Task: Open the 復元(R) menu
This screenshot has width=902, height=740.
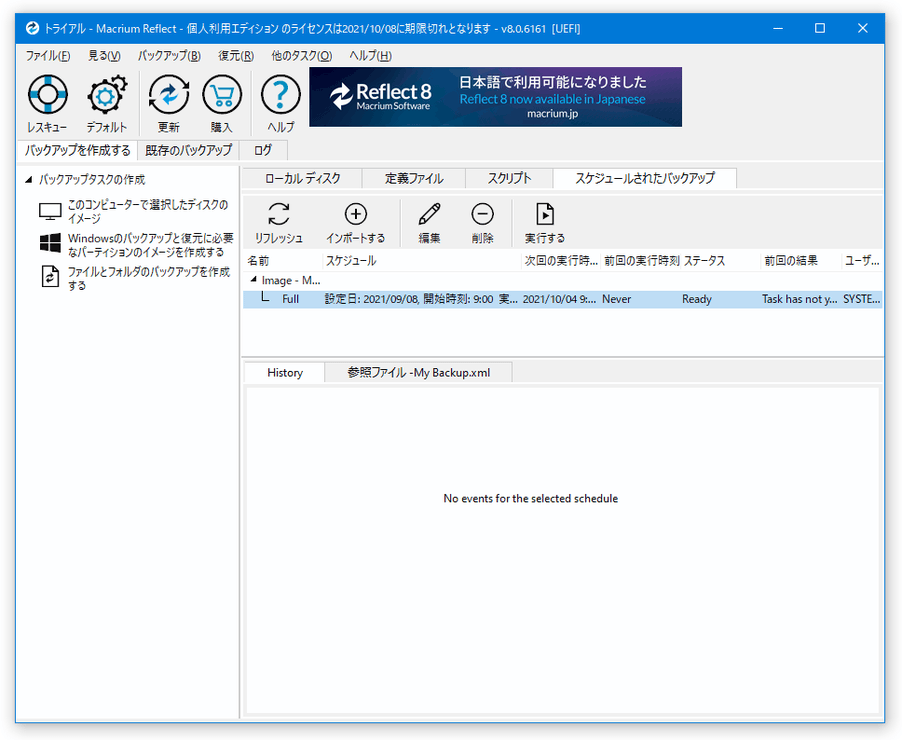Action: 236,56
